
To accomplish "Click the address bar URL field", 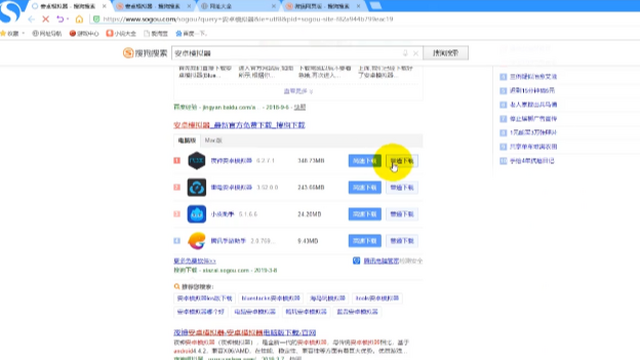I will coord(248,19).
